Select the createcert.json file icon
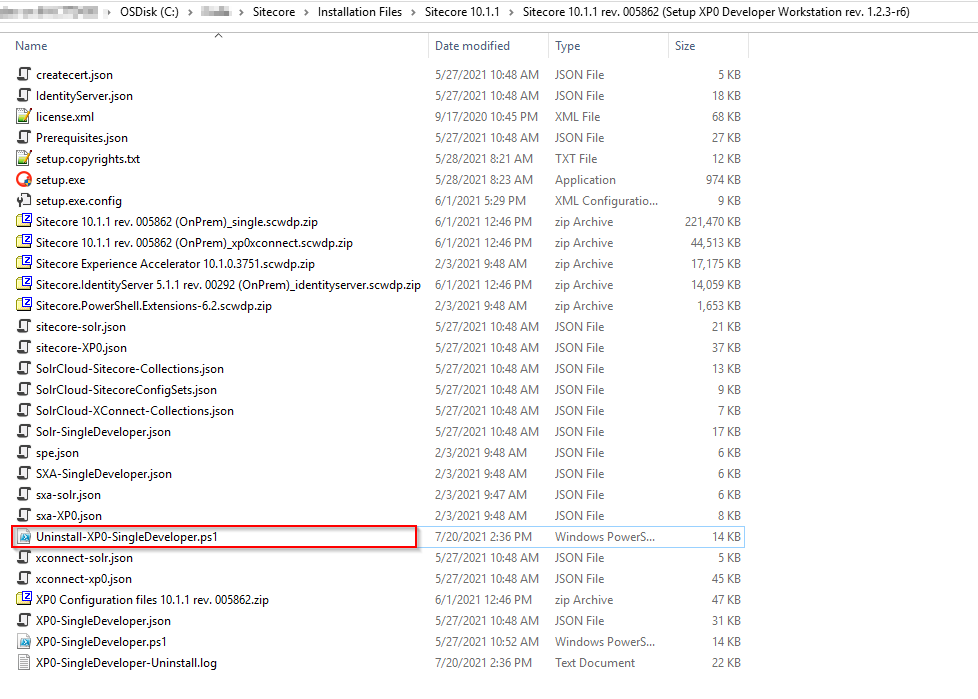The height and width of the screenshot is (699, 978). (21, 75)
